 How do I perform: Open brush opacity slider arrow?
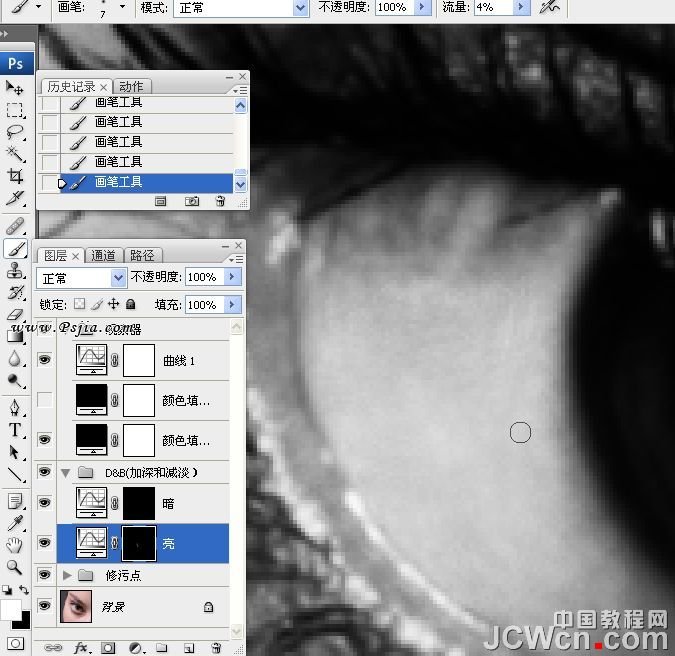[422, 7]
